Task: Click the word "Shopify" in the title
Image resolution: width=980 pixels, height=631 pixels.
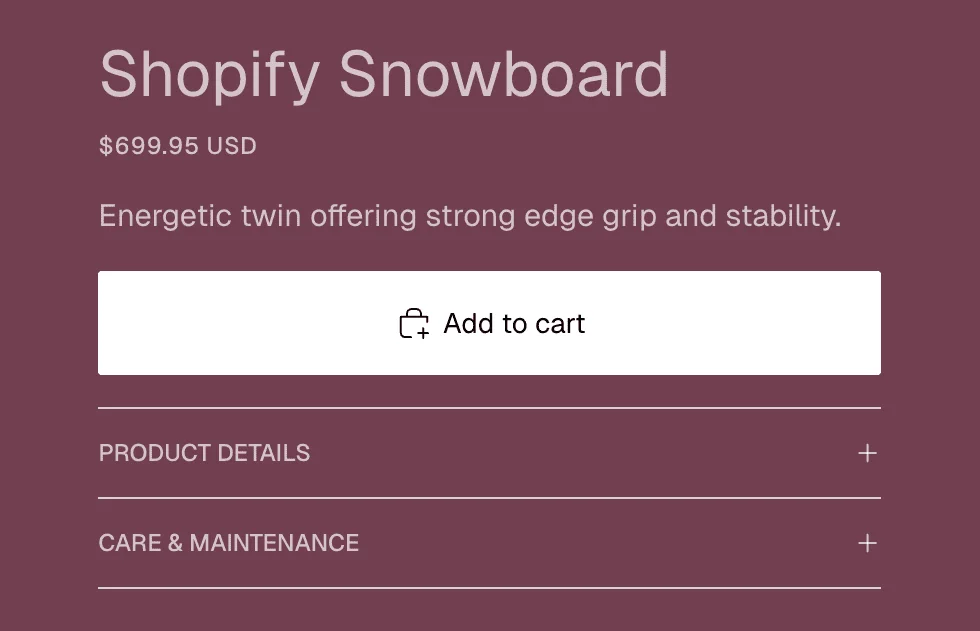Action: tap(210, 74)
